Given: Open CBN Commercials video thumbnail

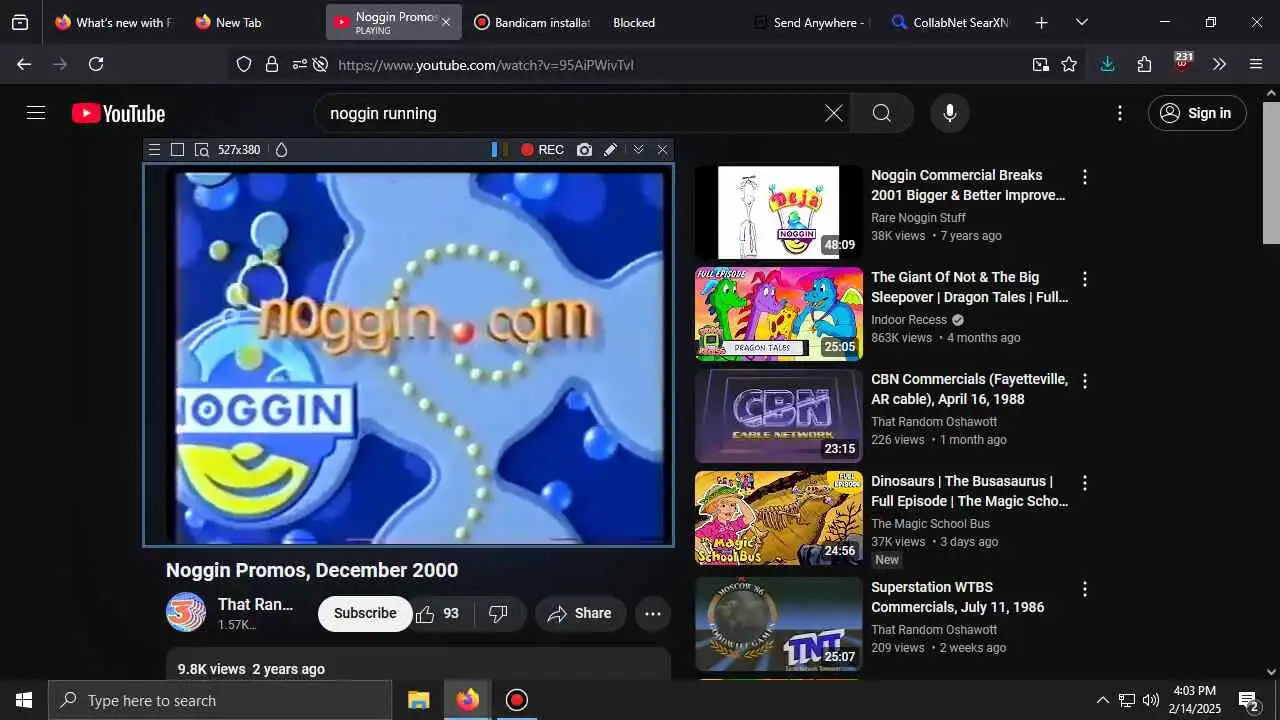Looking at the screenshot, I should [779, 416].
